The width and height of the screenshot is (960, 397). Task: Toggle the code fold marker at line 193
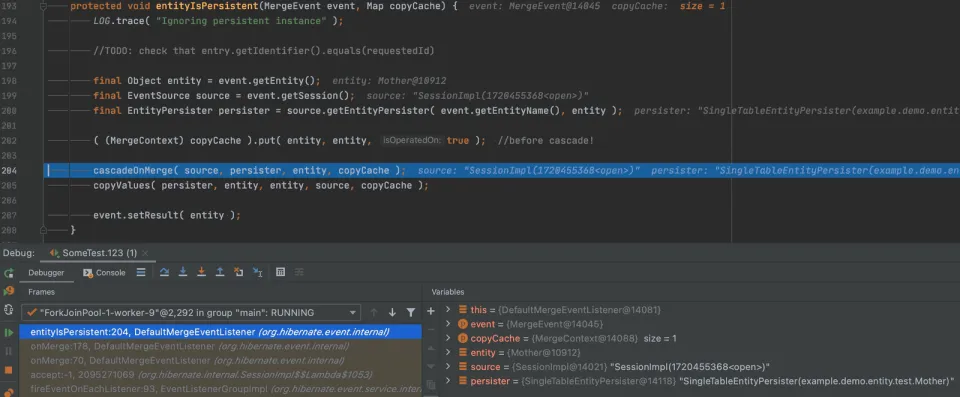pyautogui.click(x=43, y=6)
